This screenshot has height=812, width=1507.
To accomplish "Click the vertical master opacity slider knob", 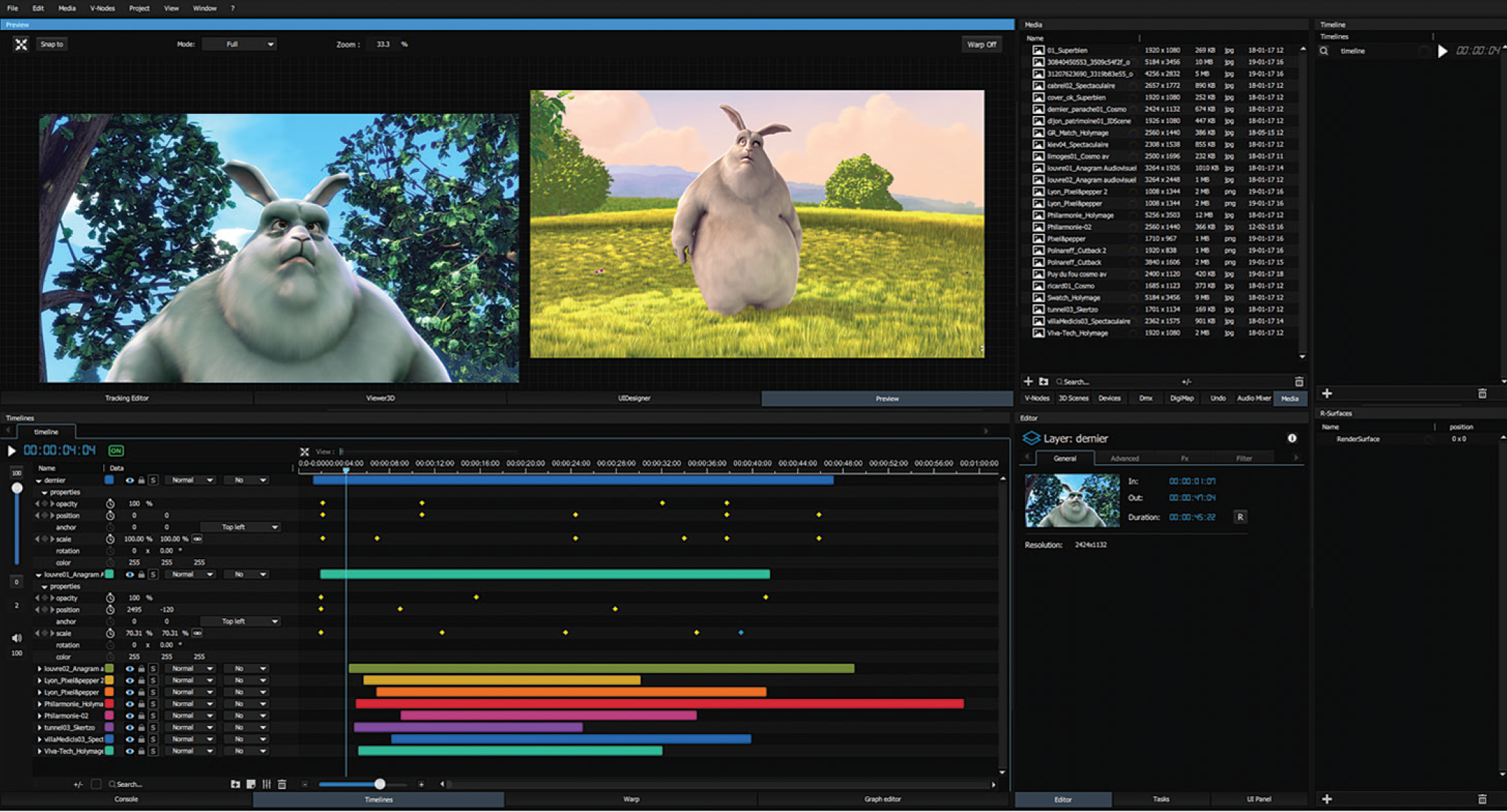I will coord(17,488).
